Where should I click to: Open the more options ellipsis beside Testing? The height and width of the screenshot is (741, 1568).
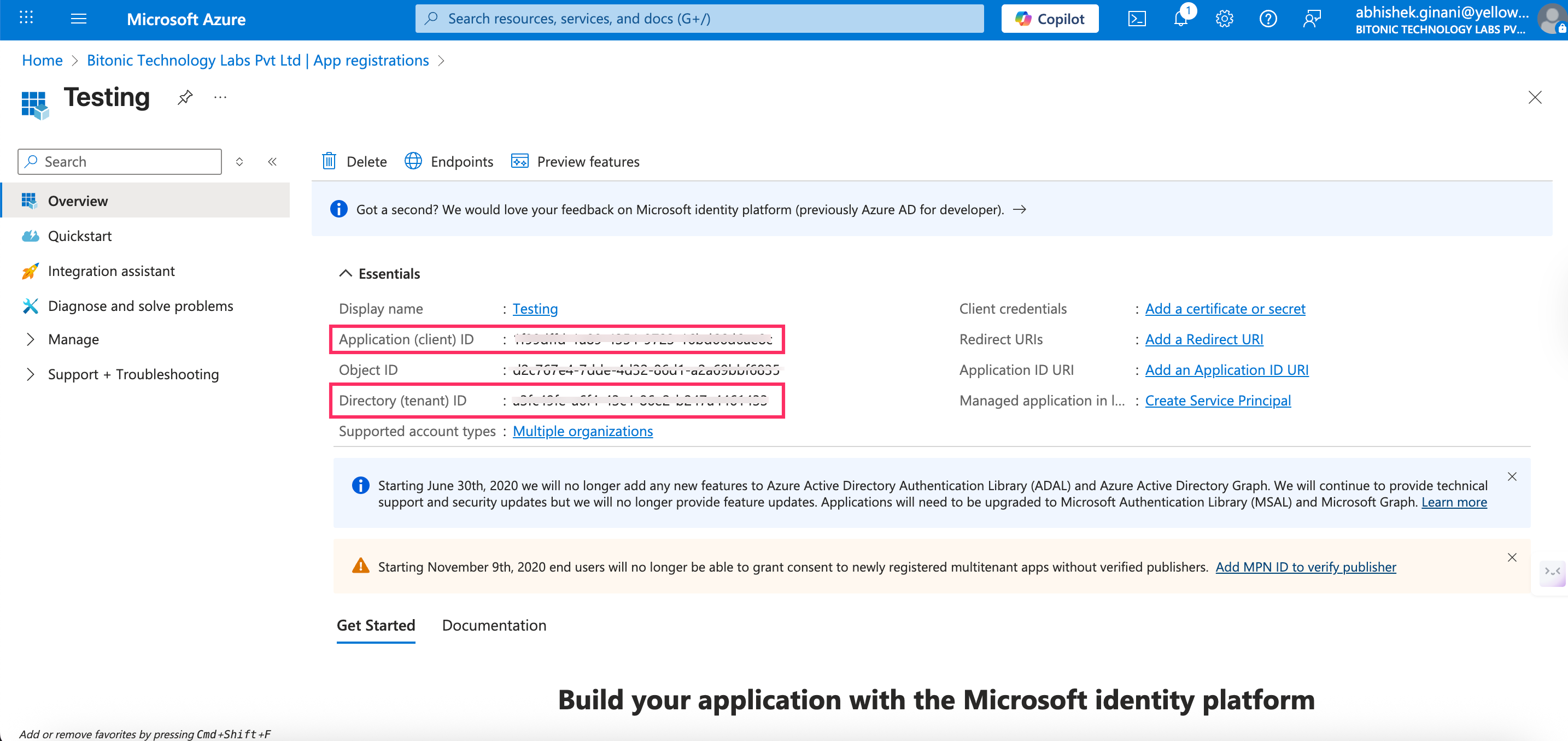tap(220, 97)
